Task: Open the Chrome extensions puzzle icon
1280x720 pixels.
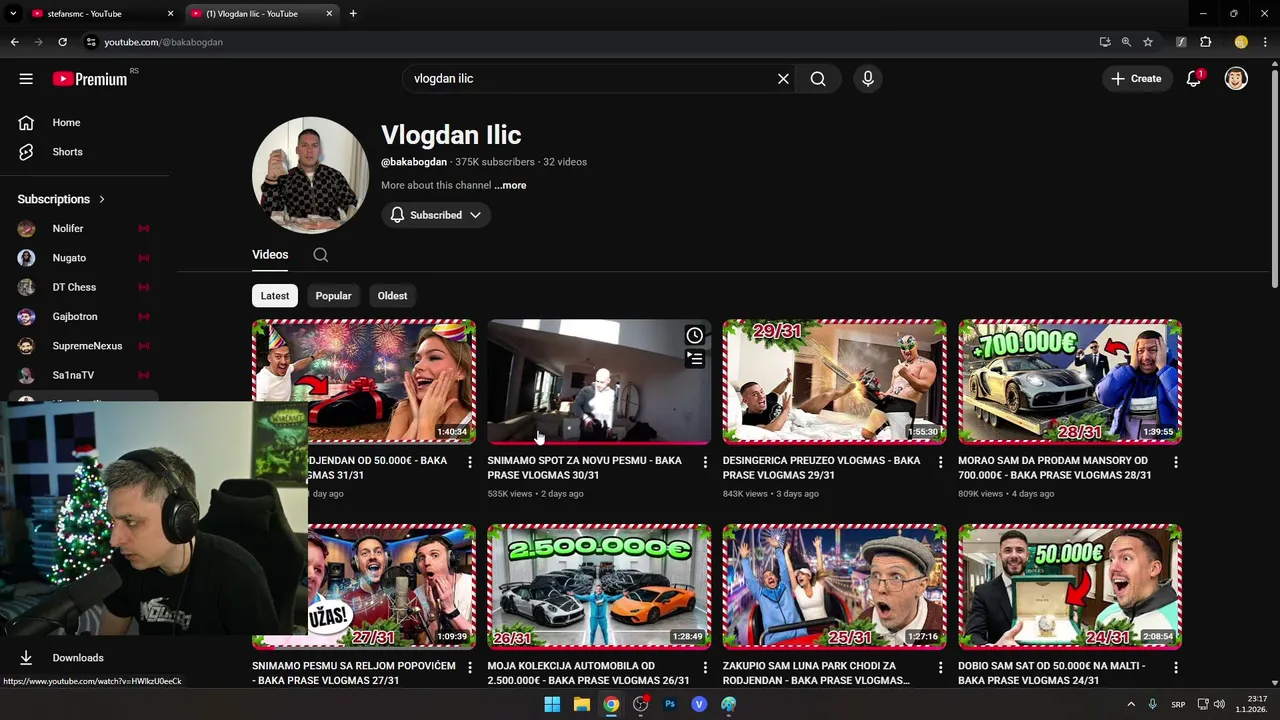Action: [1205, 42]
